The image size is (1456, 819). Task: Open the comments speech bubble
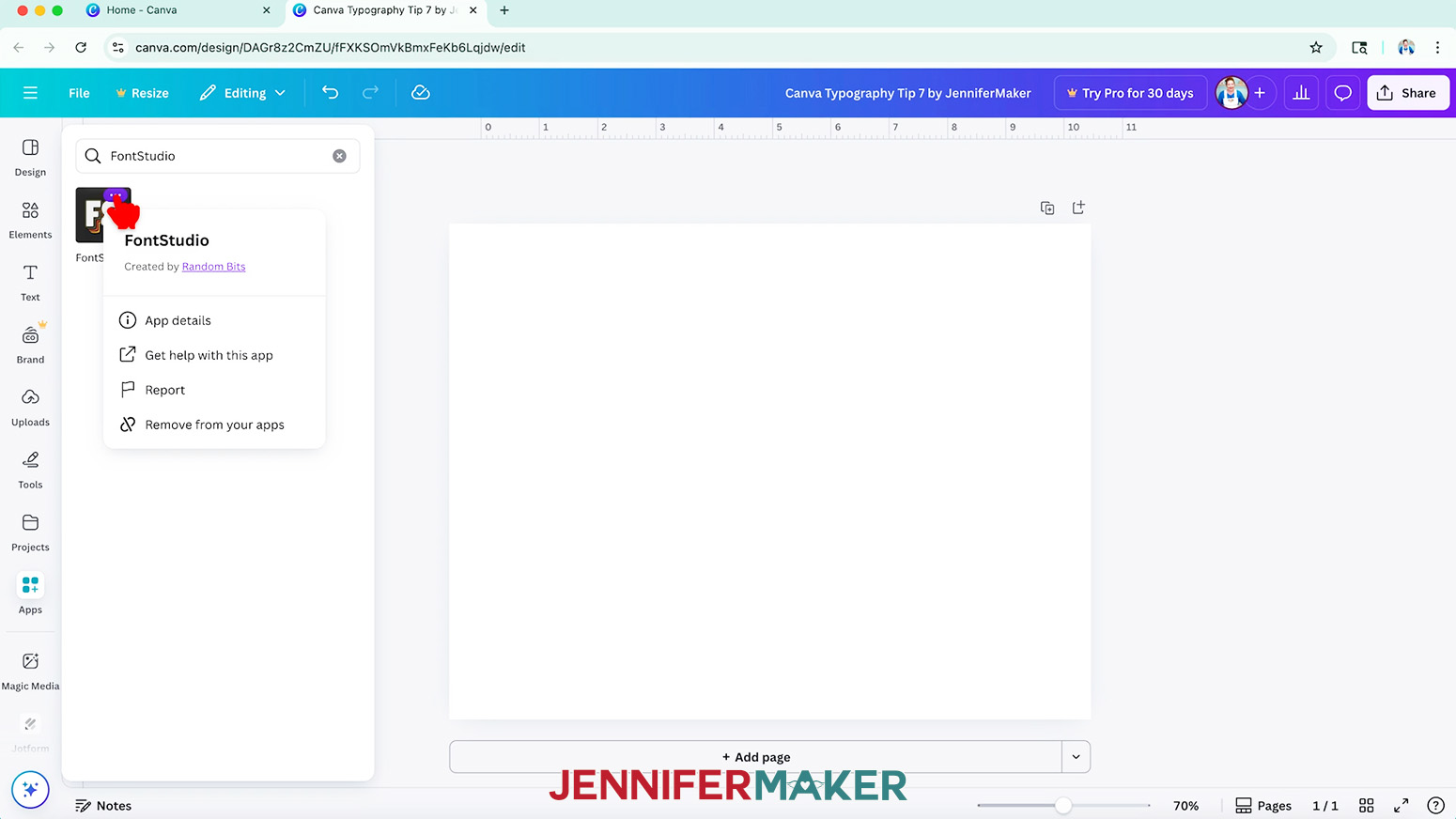coord(1343,93)
